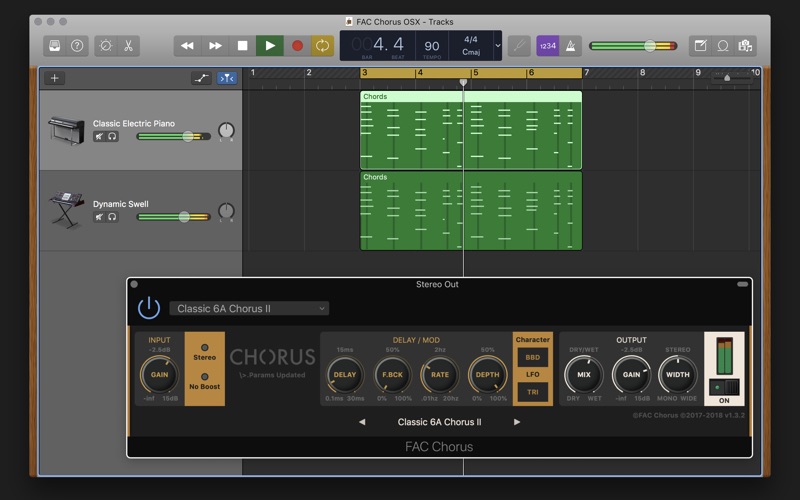The width and height of the screenshot is (800, 500).
Task: Show automation button in track header
Action: coord(202,78)
